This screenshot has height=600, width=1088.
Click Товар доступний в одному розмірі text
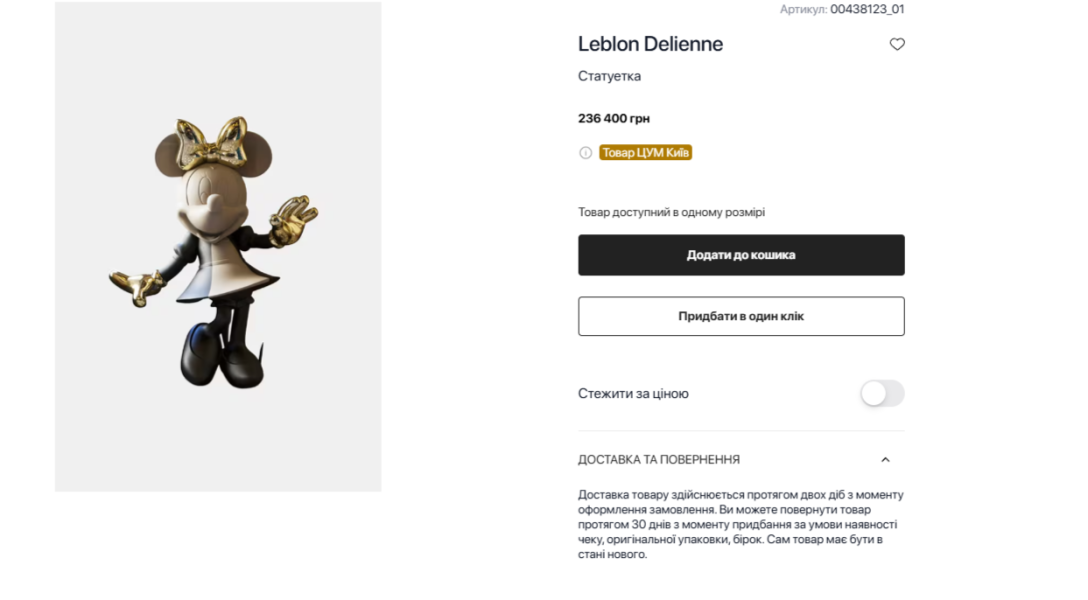click(x=671, y=212)
